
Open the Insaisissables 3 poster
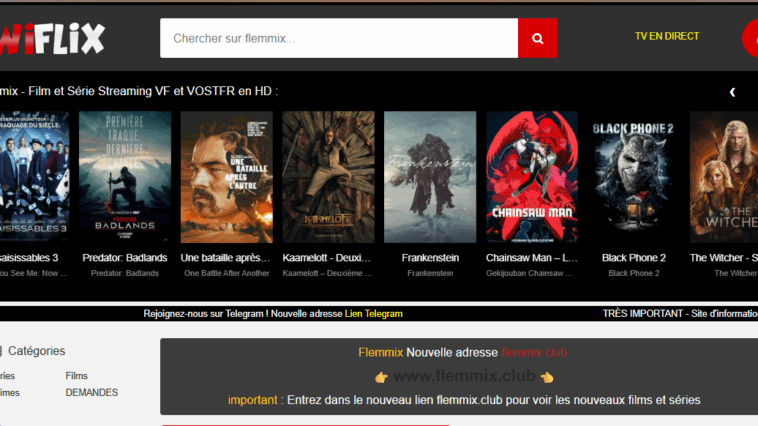click(34, 177)
